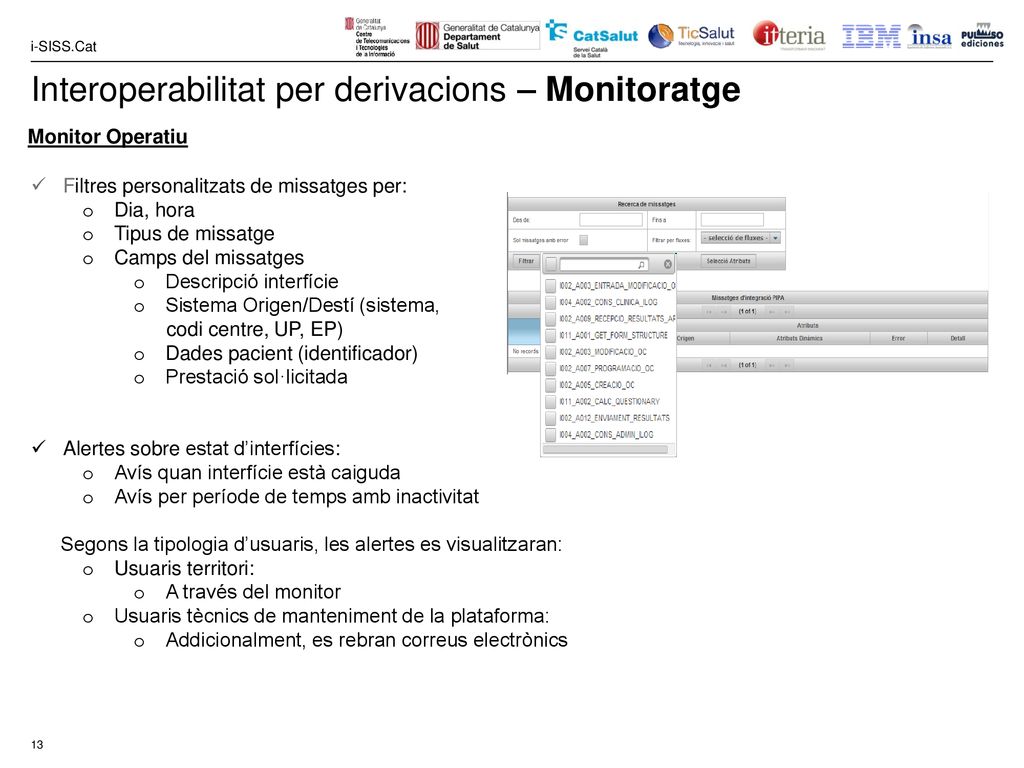Click the itteria logo

click(x=789, y=35)
